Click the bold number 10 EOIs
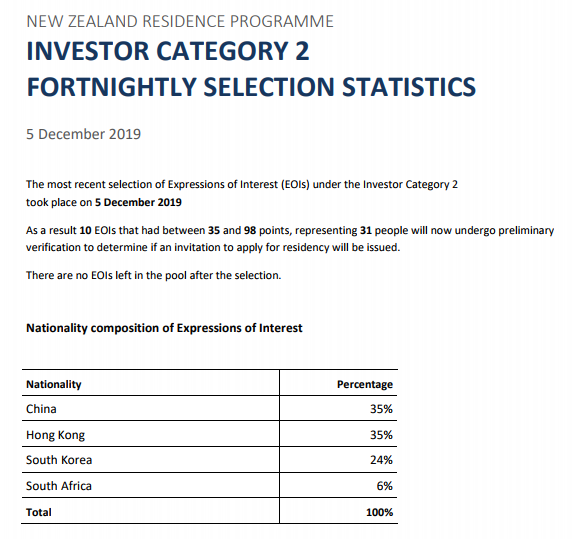Viewport: 573px width, 539px height. tap(85, 231)
